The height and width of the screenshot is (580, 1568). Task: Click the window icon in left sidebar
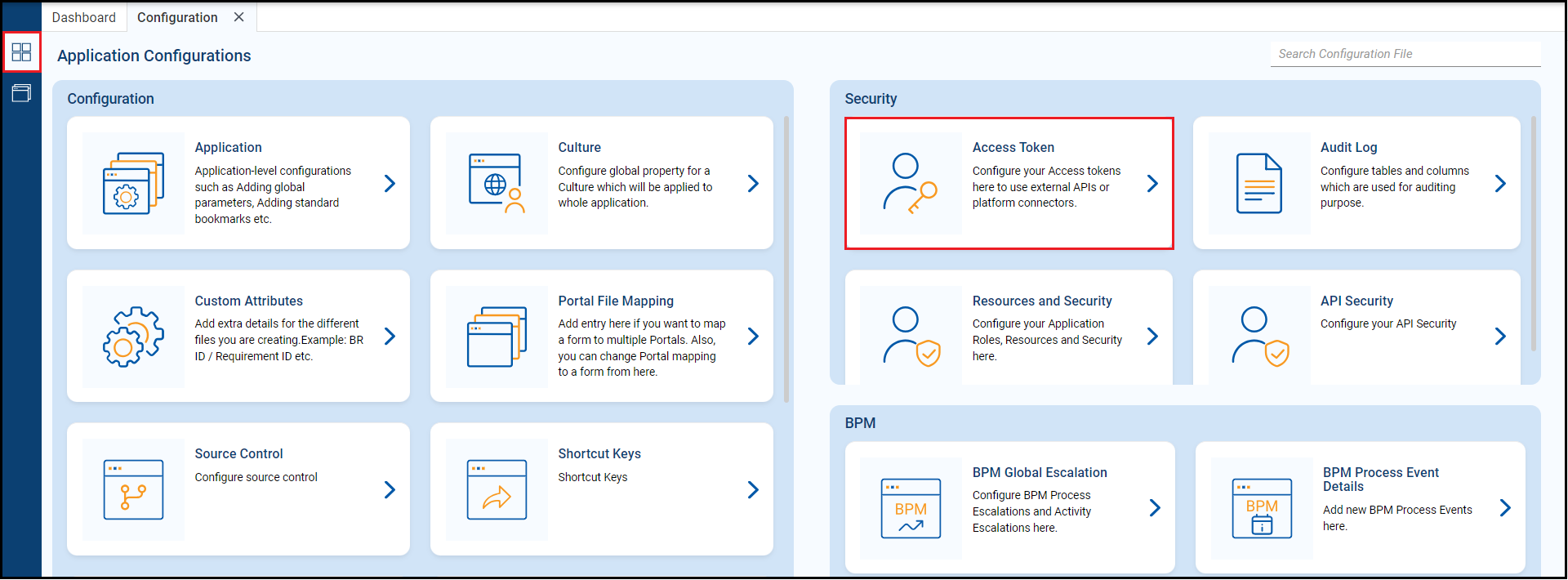pos(21,93)
